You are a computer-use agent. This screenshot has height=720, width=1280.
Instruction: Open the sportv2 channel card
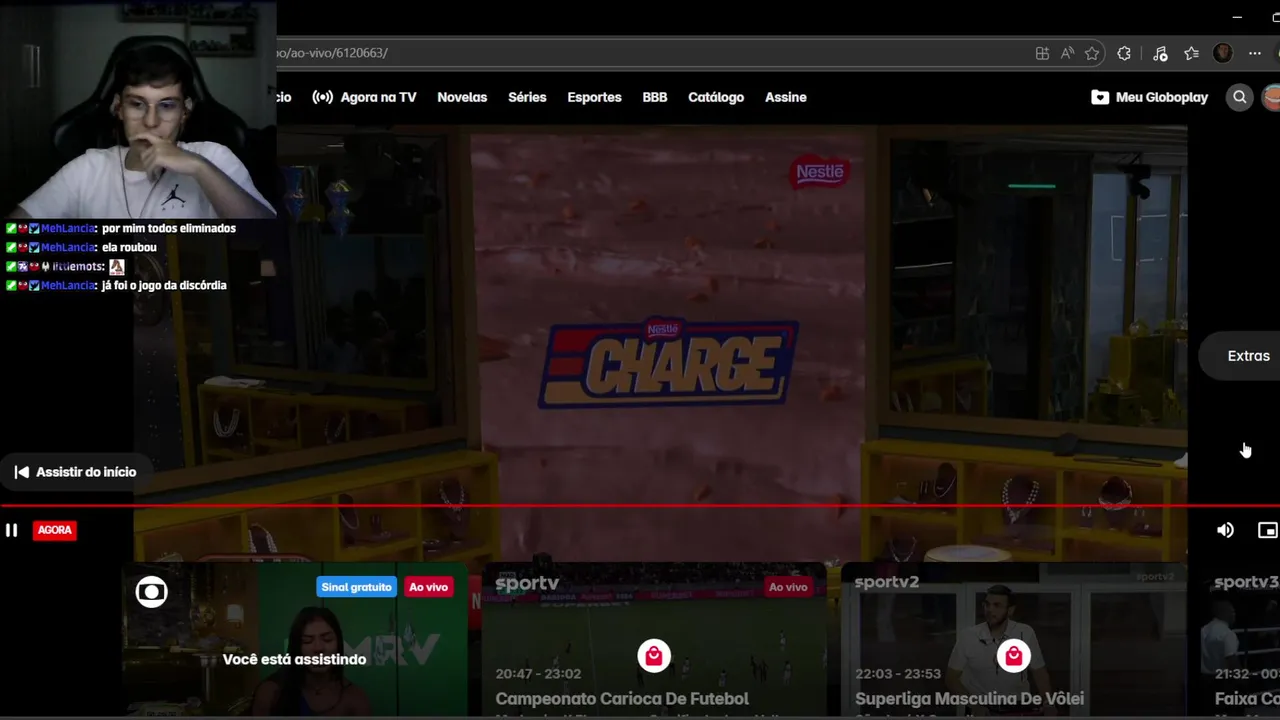tap(1014, 640)
